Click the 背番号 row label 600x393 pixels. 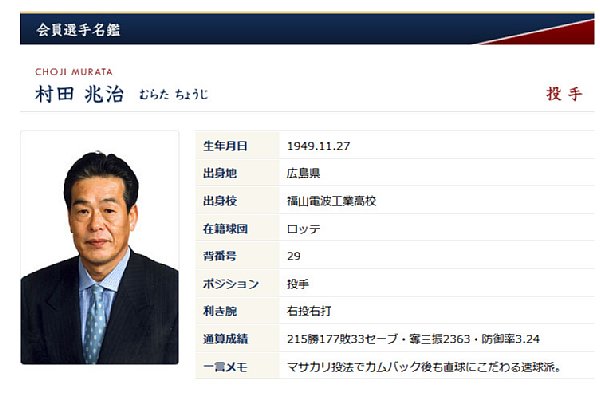220,256
